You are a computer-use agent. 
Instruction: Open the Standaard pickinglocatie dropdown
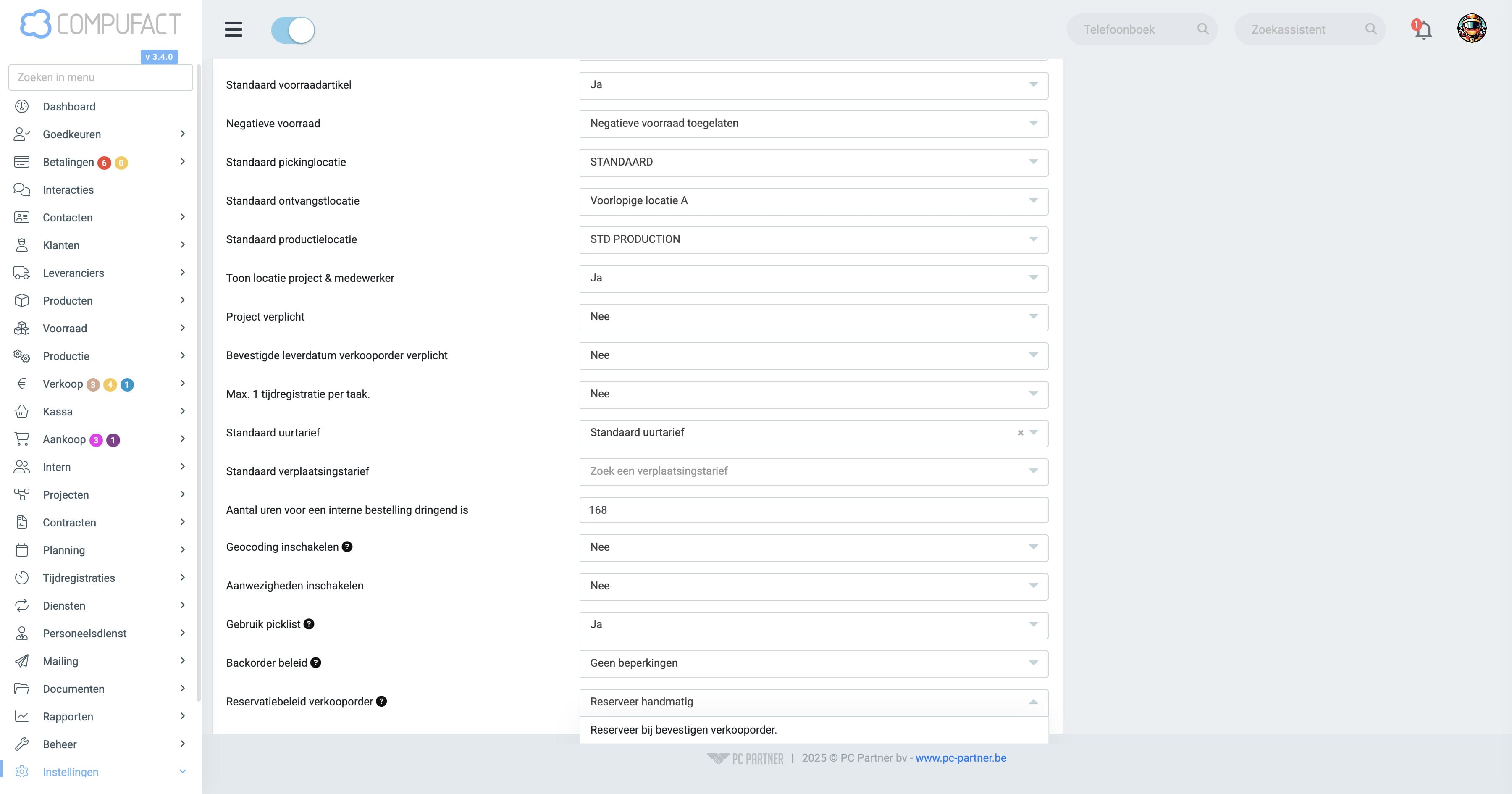814,163
